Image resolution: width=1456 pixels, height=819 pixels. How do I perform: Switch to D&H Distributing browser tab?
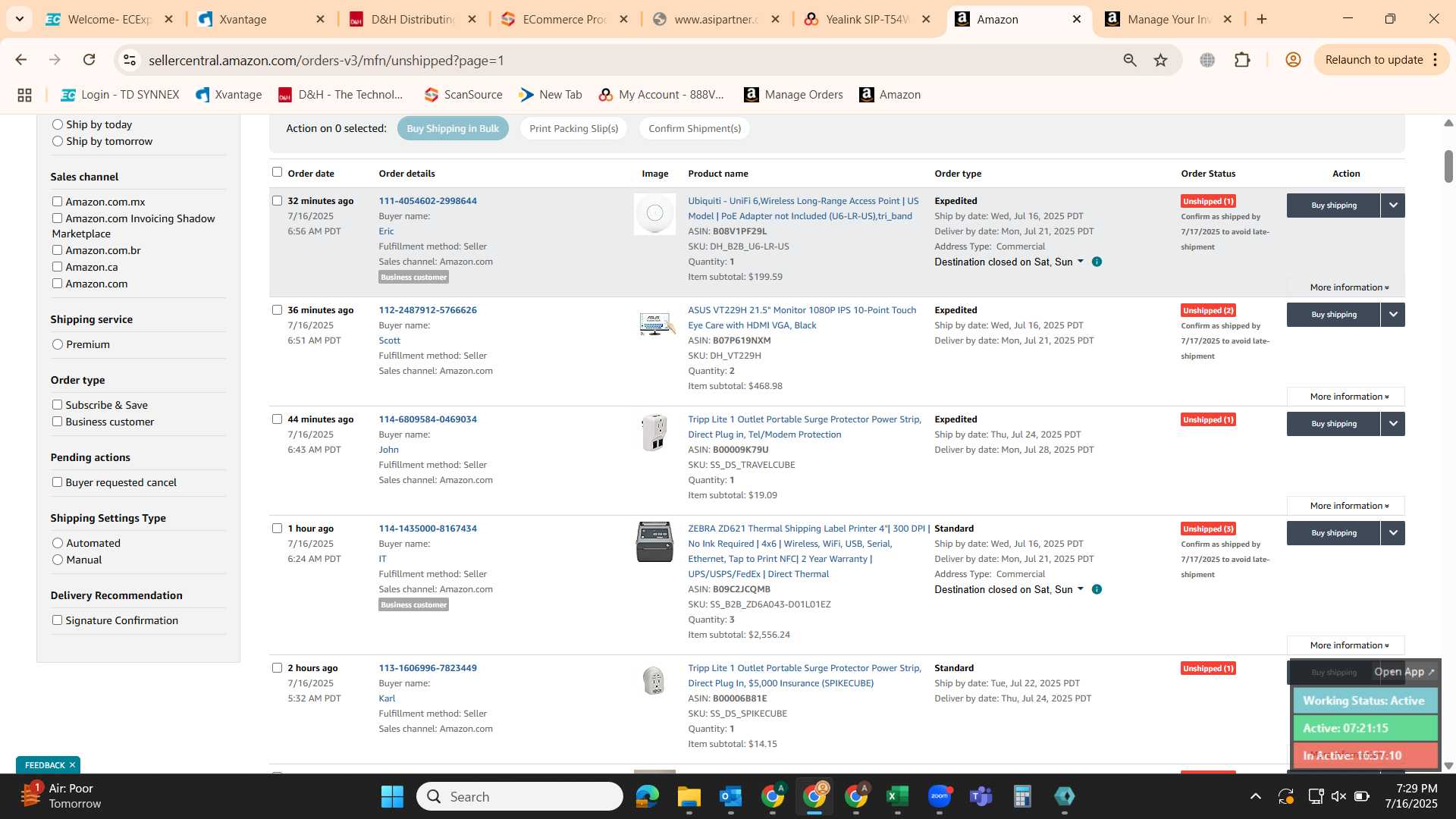click(x=412, y=19)
